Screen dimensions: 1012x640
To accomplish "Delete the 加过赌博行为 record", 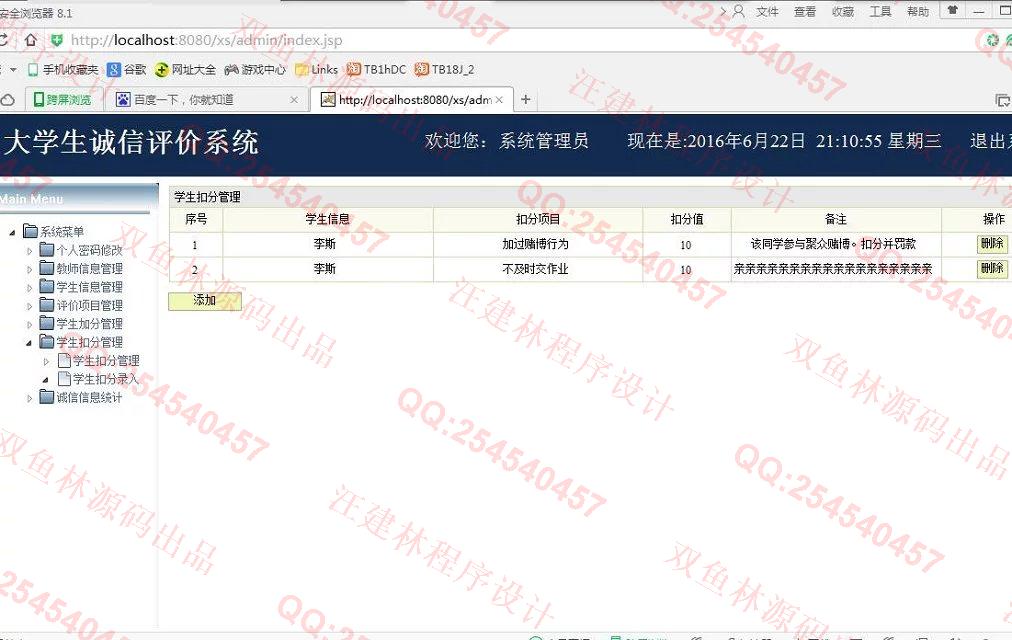I will 992,243.
